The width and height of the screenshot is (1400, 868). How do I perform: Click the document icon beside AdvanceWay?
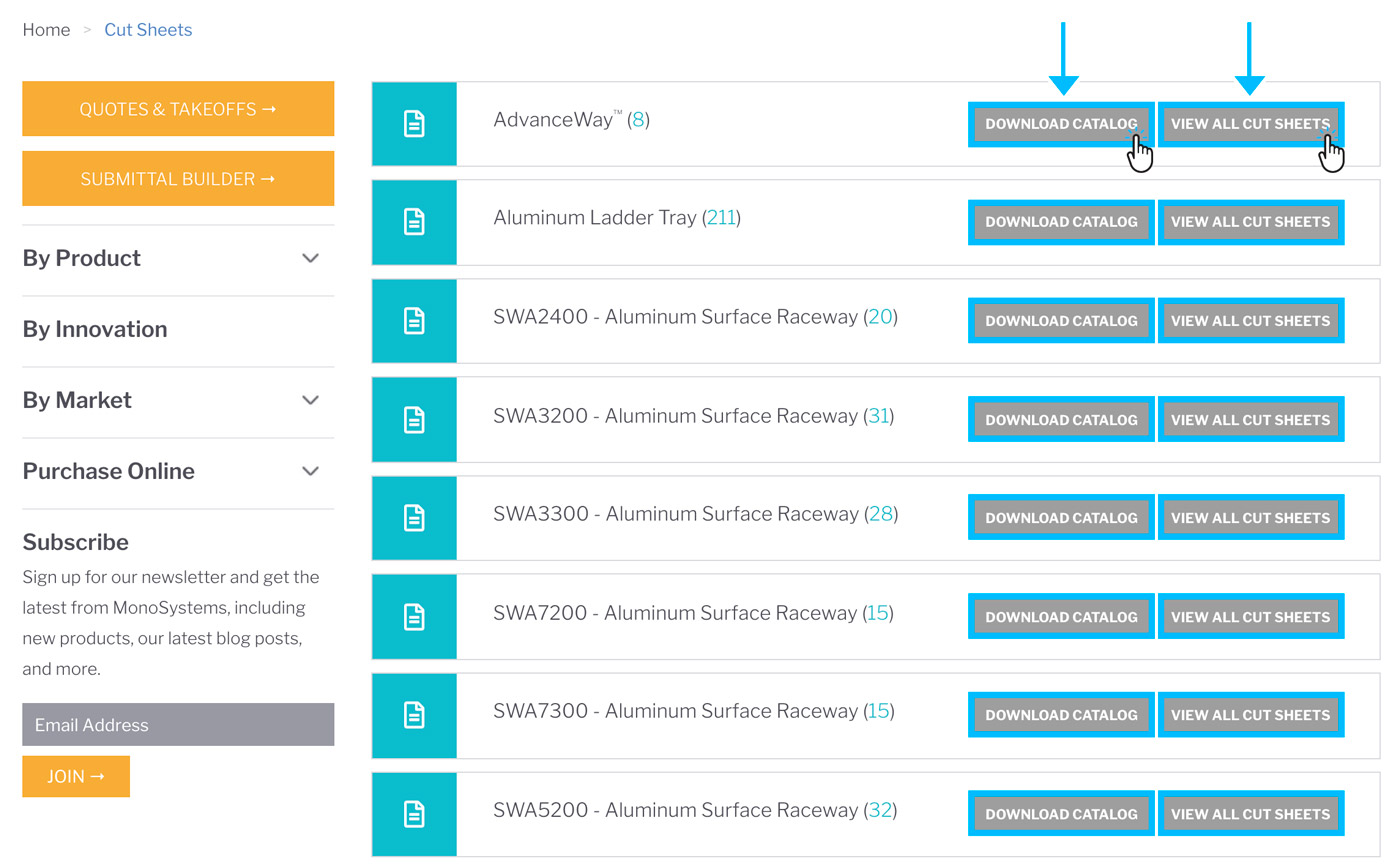414,124
